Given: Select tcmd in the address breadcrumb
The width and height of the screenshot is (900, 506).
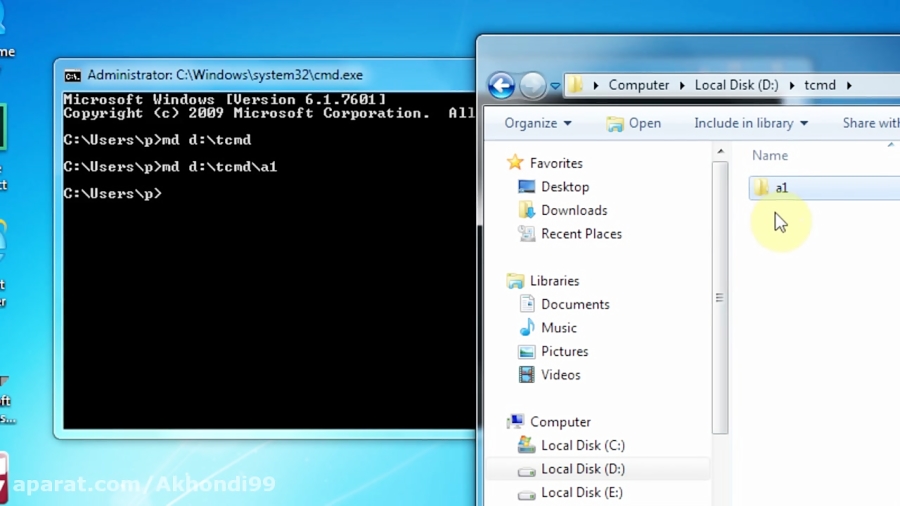Looking at the screenshot, I should coord(820,85).
